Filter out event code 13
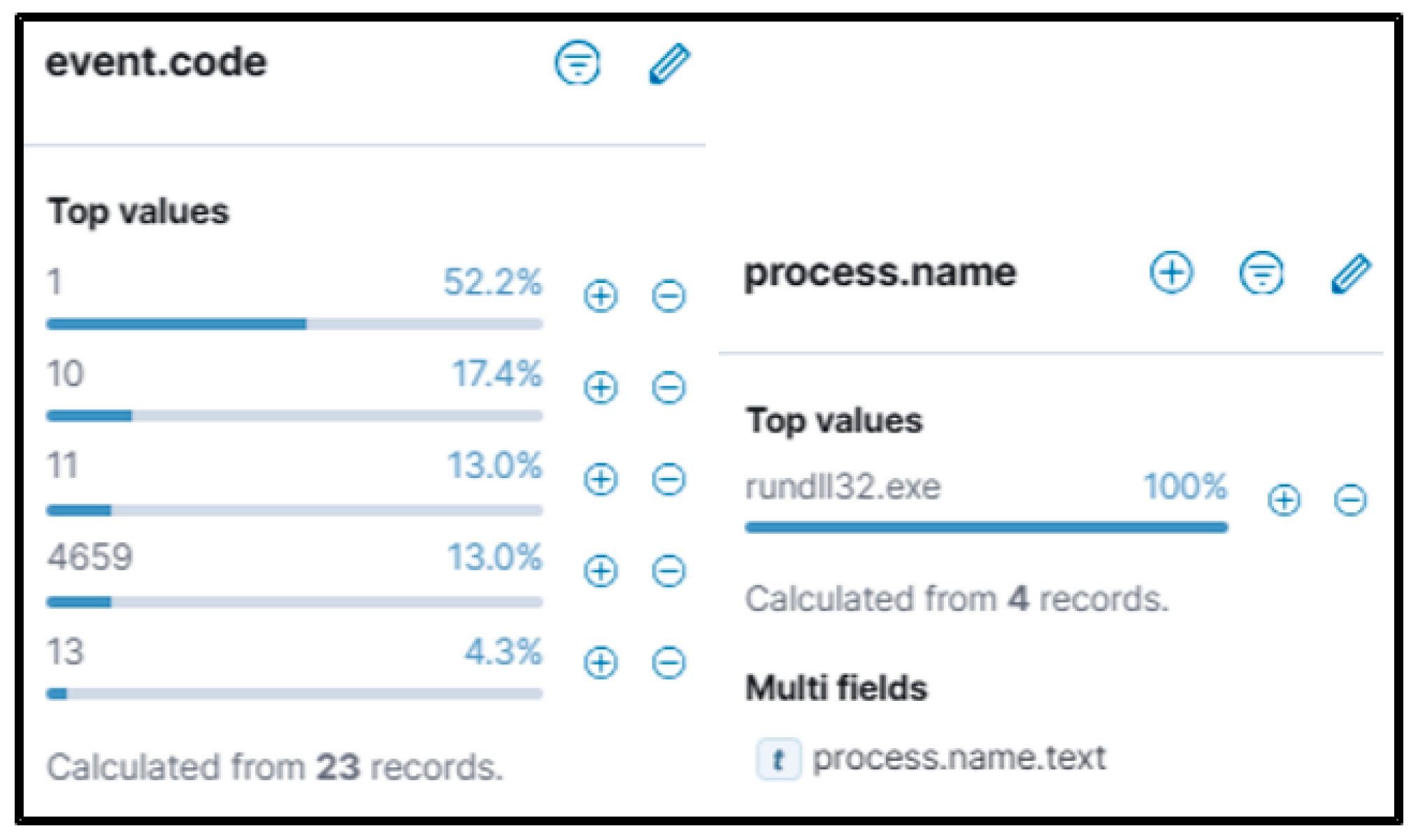The width and height of the screenshot is (1418, 840). [668, 662]
